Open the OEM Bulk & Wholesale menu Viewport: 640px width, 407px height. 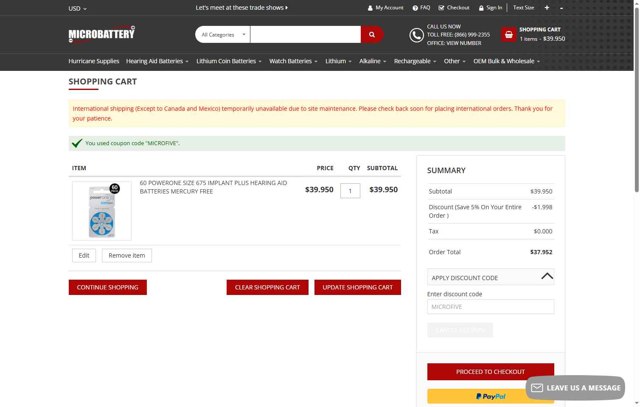[x=506, y=61]
